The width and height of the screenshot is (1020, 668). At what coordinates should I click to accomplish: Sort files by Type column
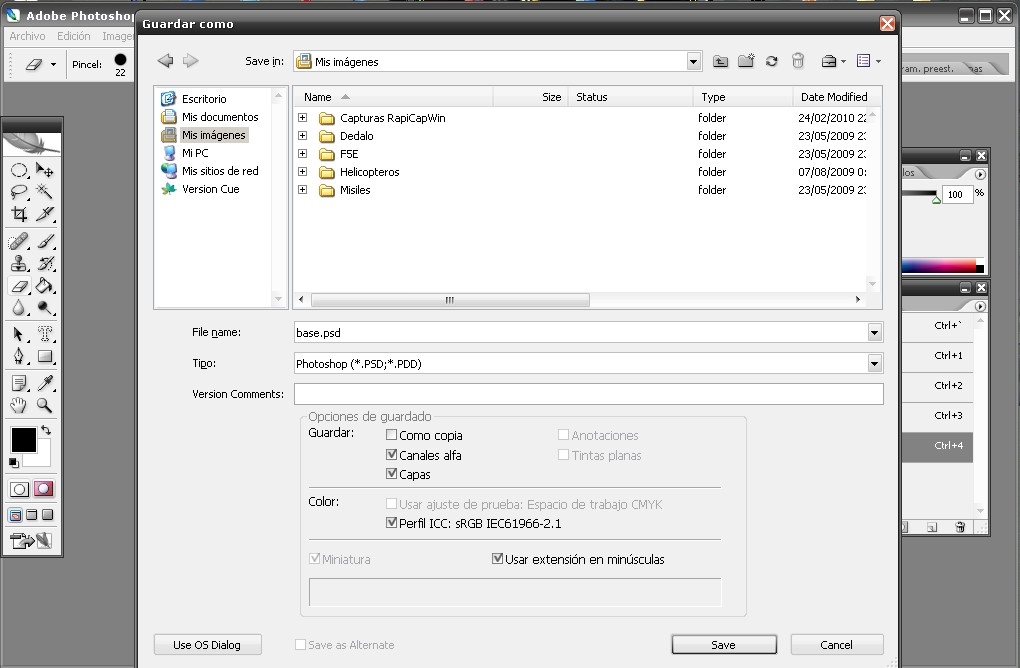[x=743, y=97]
